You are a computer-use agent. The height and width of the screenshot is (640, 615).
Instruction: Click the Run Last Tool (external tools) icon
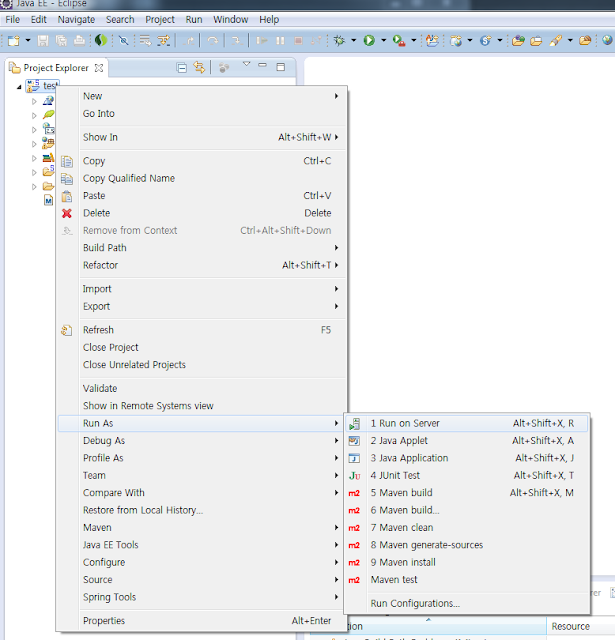click(x=399, y=40)
